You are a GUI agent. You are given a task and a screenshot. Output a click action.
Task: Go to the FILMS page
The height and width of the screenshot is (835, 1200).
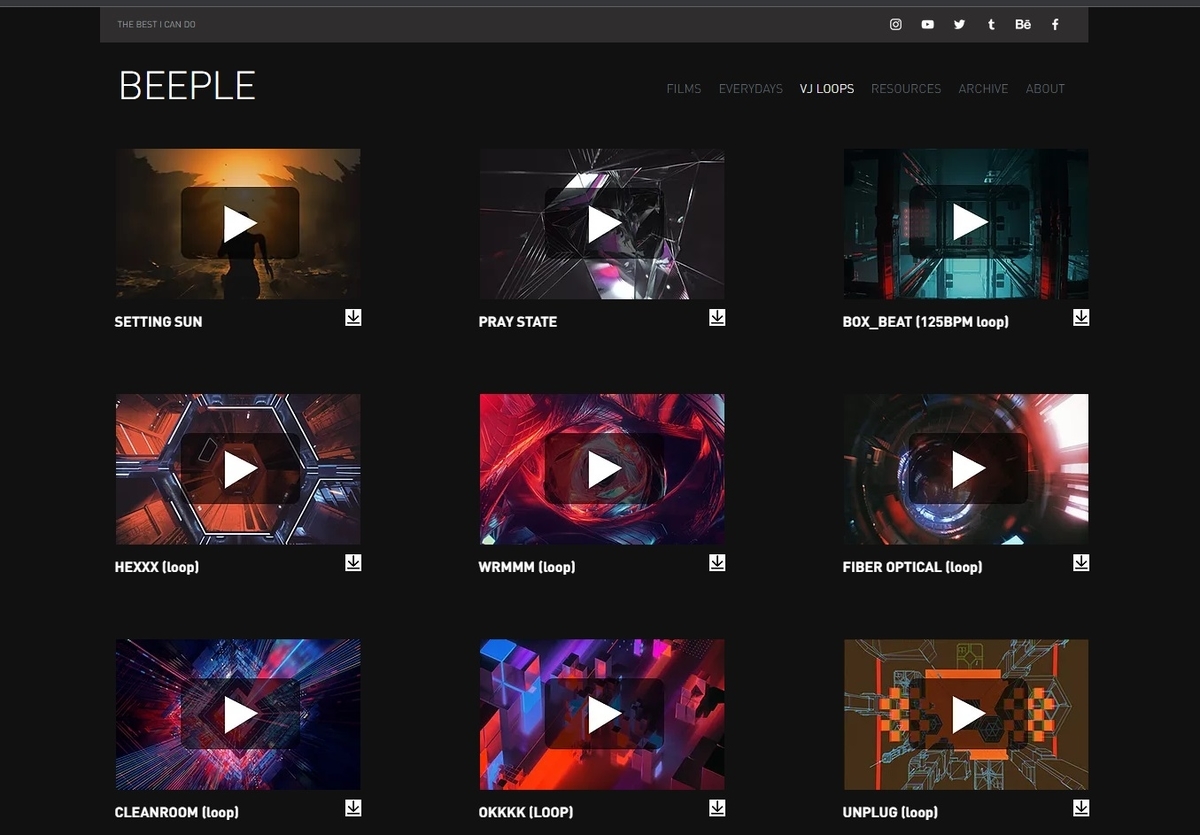point(684,89)
